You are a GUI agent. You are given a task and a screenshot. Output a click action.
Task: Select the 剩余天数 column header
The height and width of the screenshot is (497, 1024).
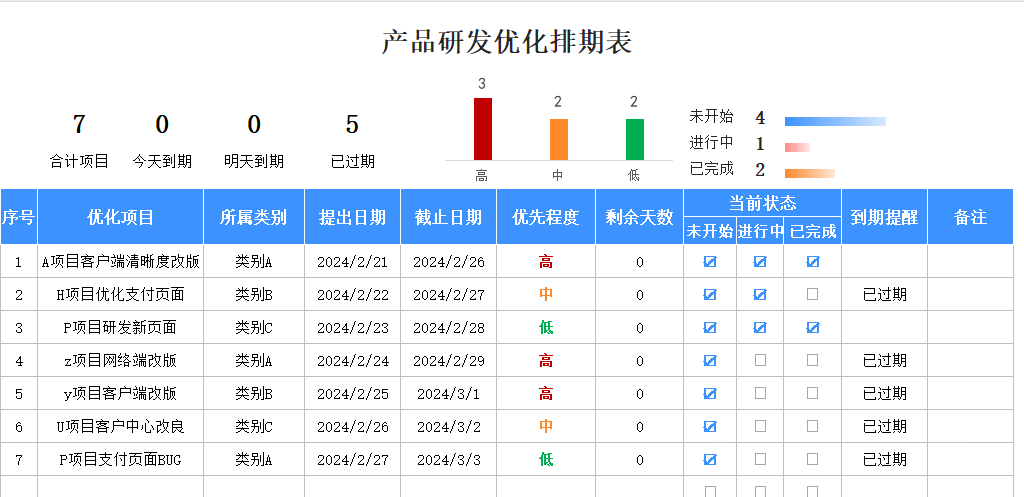coord(639,217)
